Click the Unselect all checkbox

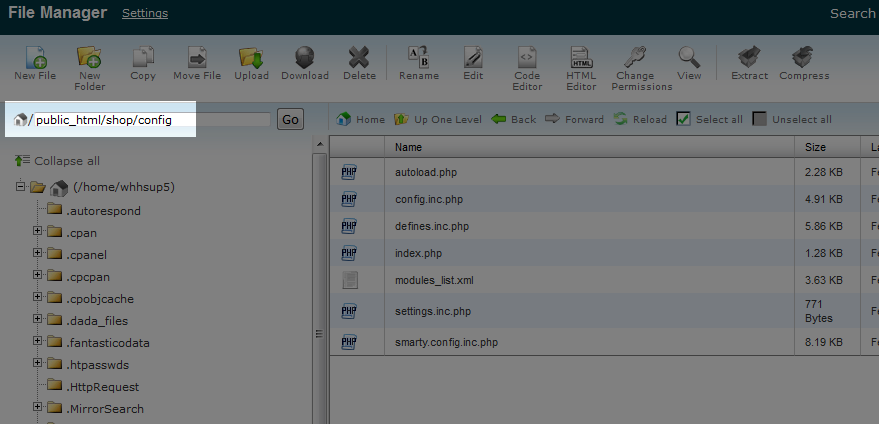(x=760, y=119)
